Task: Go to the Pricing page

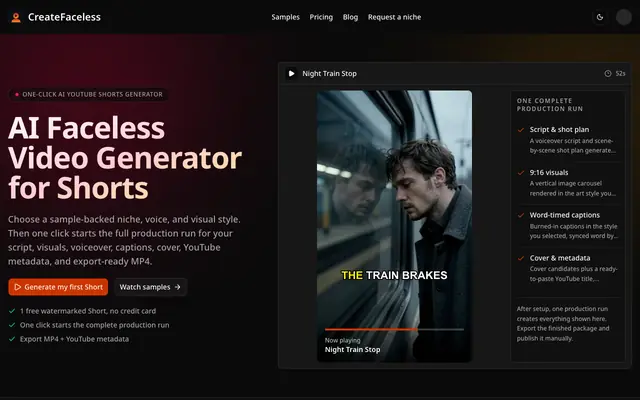Action: click(x=321, y=17)
